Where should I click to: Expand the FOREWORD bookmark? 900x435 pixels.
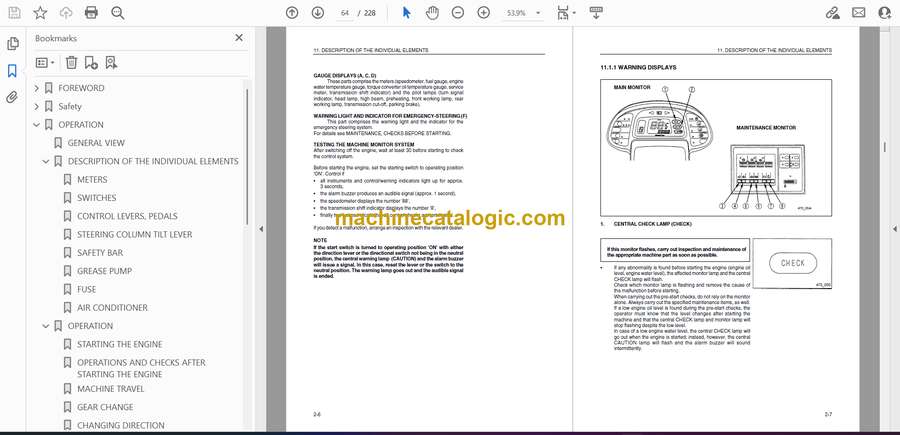tap(37, 88)
